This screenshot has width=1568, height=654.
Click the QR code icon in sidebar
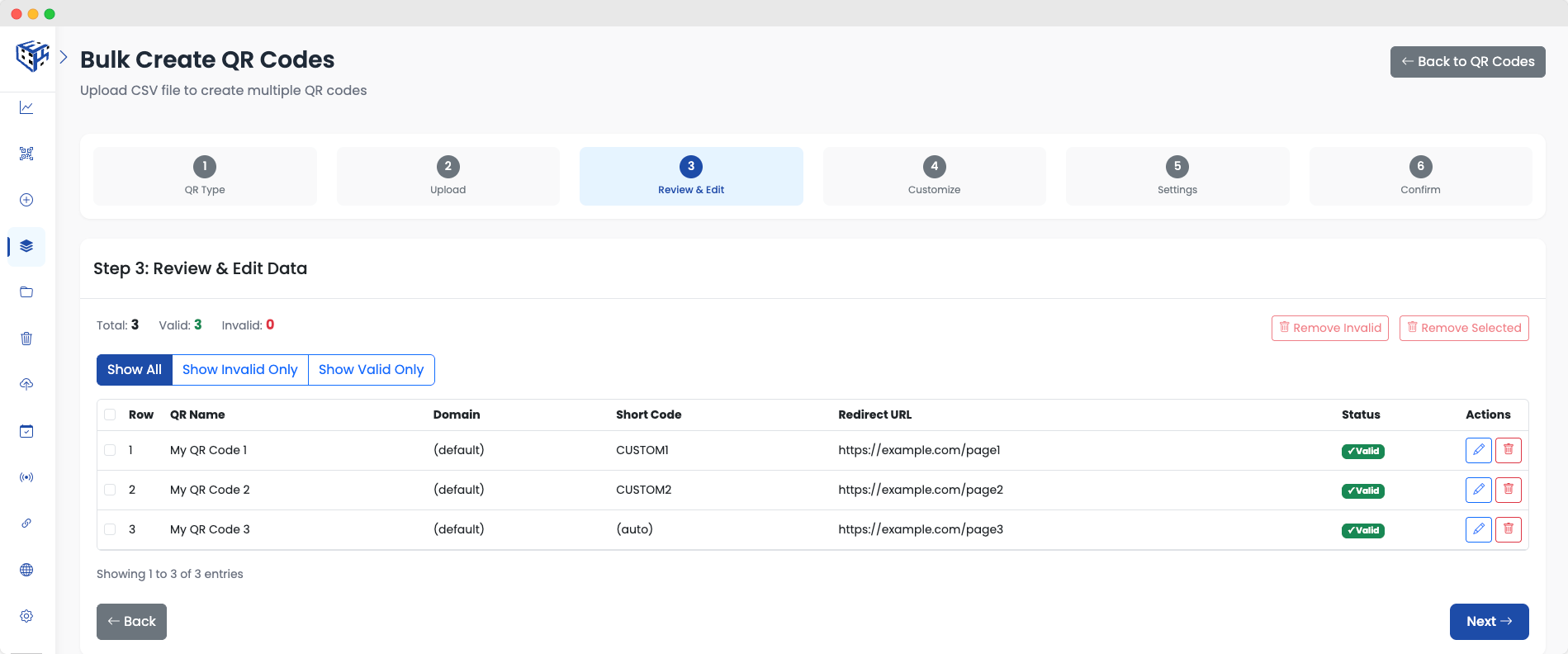point(26,154)
